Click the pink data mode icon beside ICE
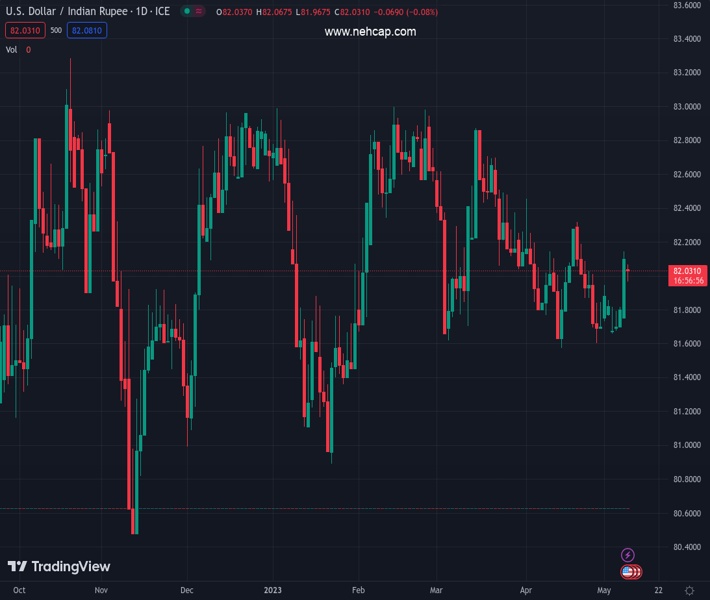710x600 pixels. 201,12
